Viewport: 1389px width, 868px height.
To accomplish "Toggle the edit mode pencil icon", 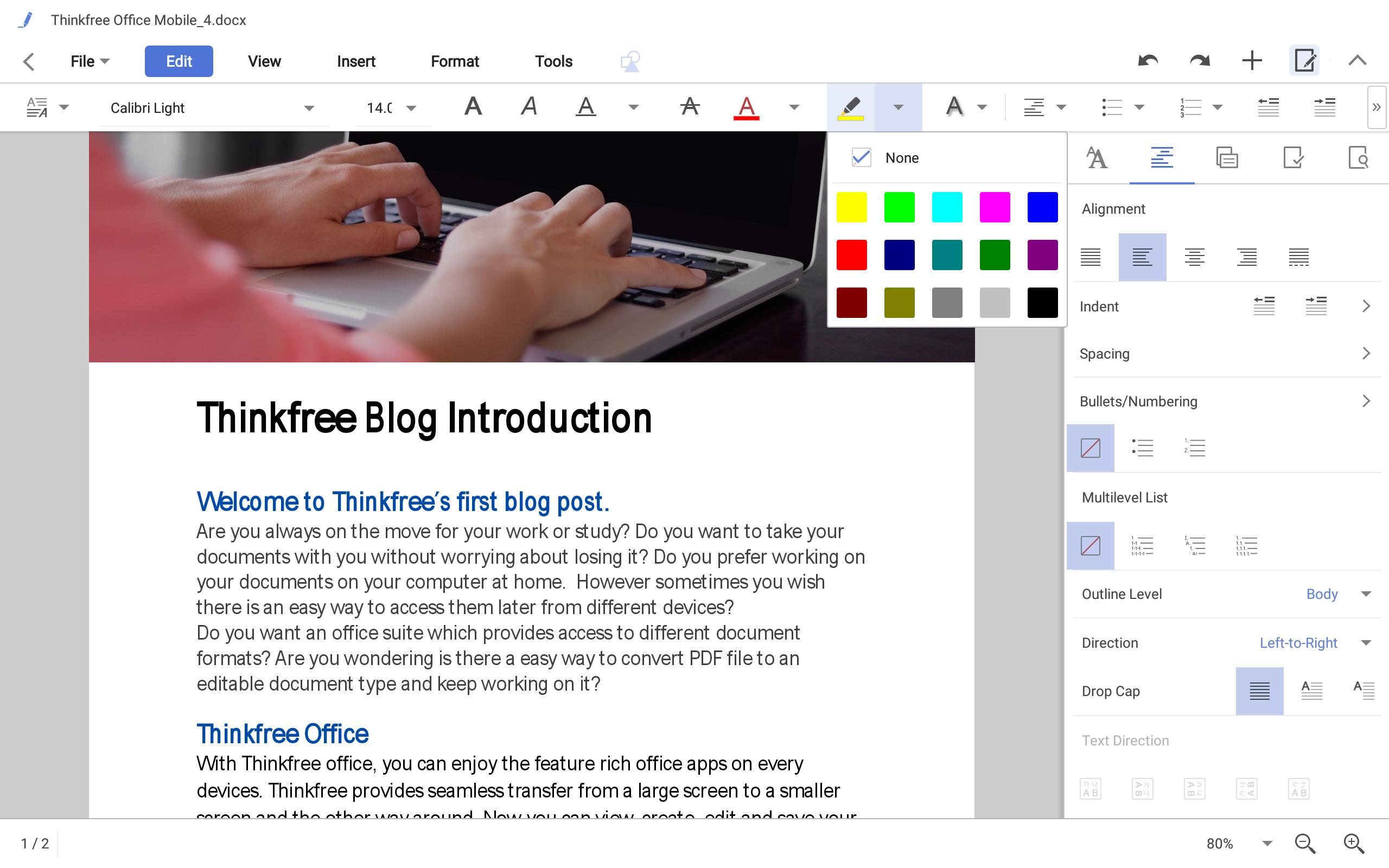I will 1304,60.
